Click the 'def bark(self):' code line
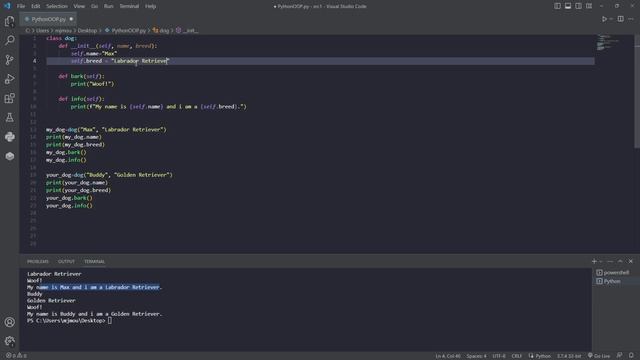The width and height of the screenshot is (640, 360). point(81,76)
